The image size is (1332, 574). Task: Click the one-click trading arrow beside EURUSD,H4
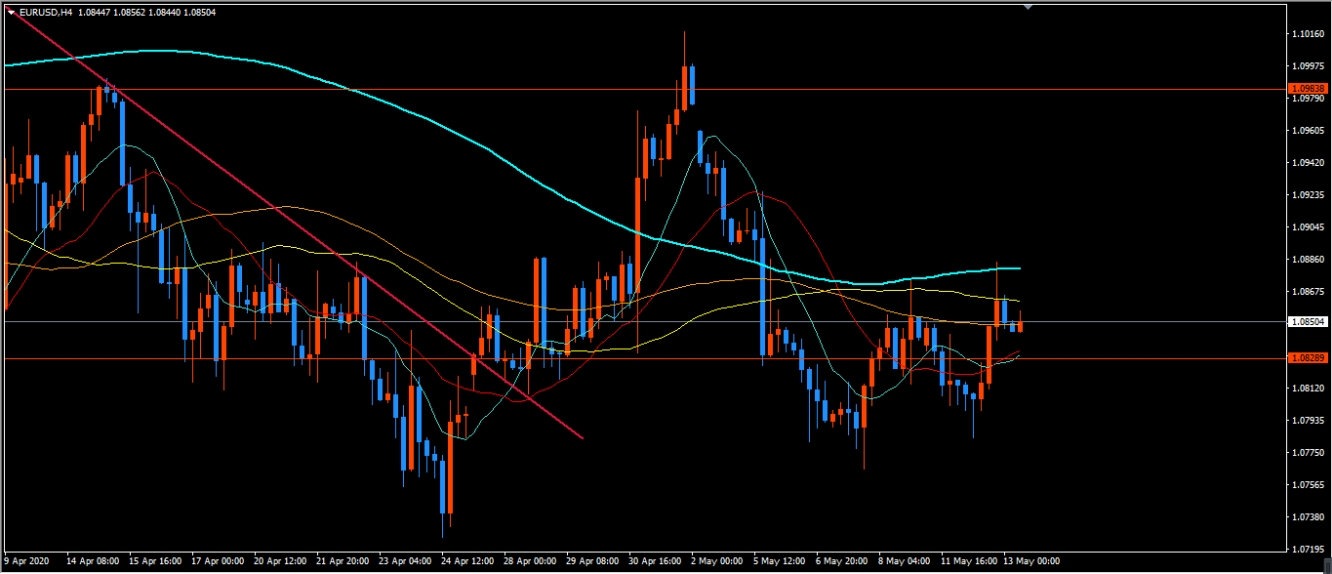pyautogui.click(x=10, y=12)
